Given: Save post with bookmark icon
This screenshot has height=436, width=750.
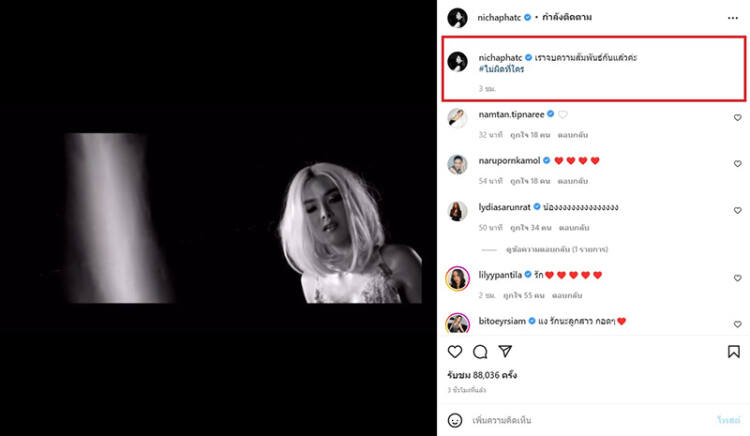Looking at the screenshot, I should click(734, 352).
